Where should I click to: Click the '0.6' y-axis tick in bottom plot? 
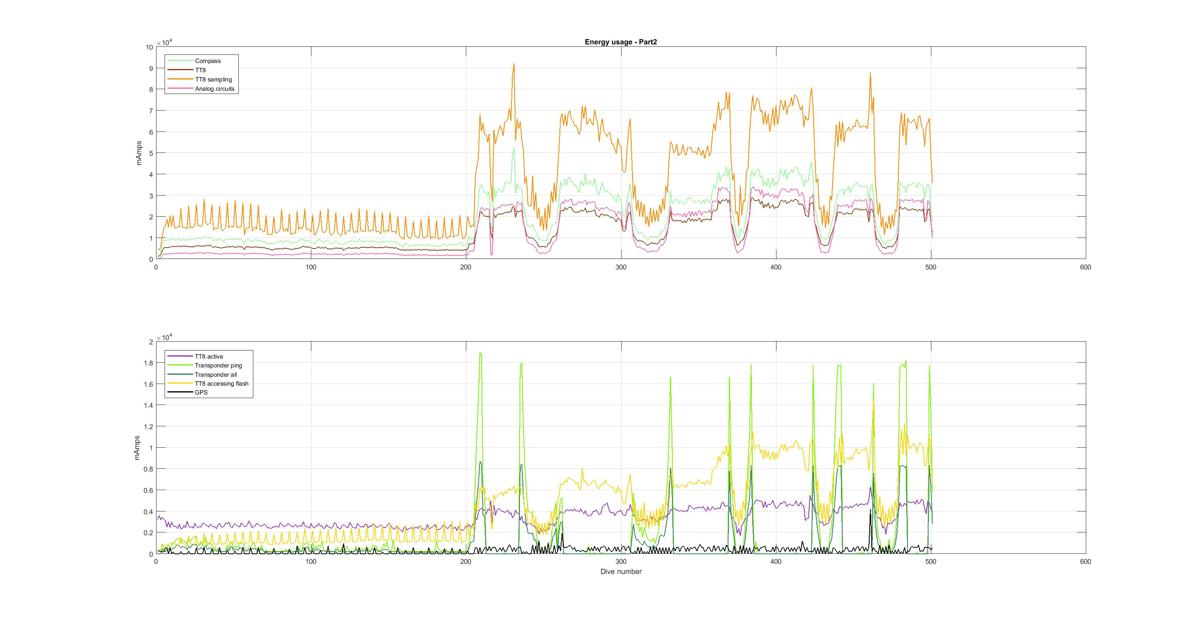tap(148, 491)
